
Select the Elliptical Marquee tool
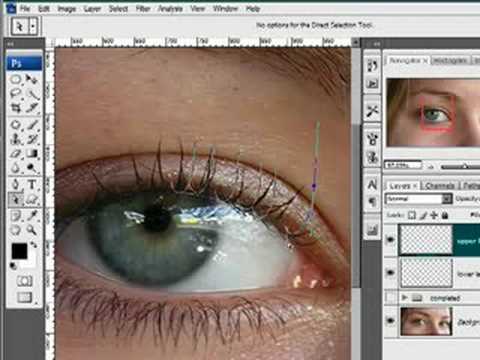pyautogui.click(x=16, y=79)
